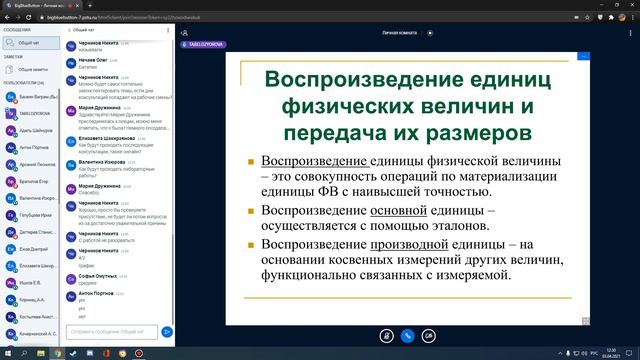Image resolution: width=640 pixels, height=360 pixels.
Task: Open the volume control in system tray
Action: tap(584, 353)
